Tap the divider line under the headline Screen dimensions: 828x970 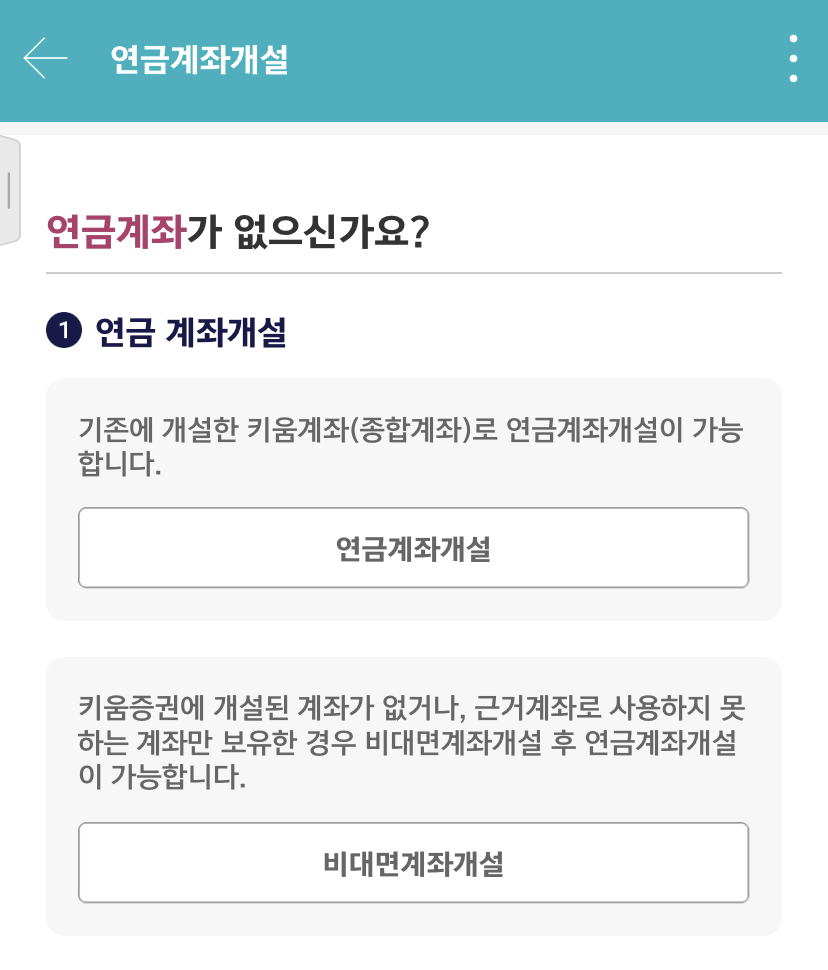click(x=414, y=266)
